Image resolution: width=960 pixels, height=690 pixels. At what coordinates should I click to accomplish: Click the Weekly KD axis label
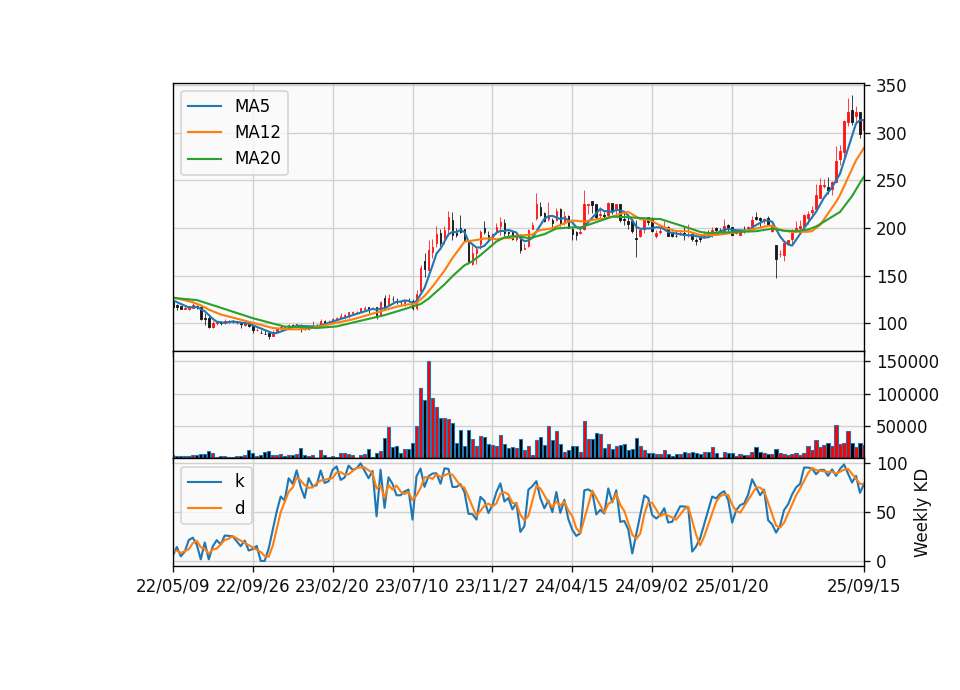tap(920, 513)
